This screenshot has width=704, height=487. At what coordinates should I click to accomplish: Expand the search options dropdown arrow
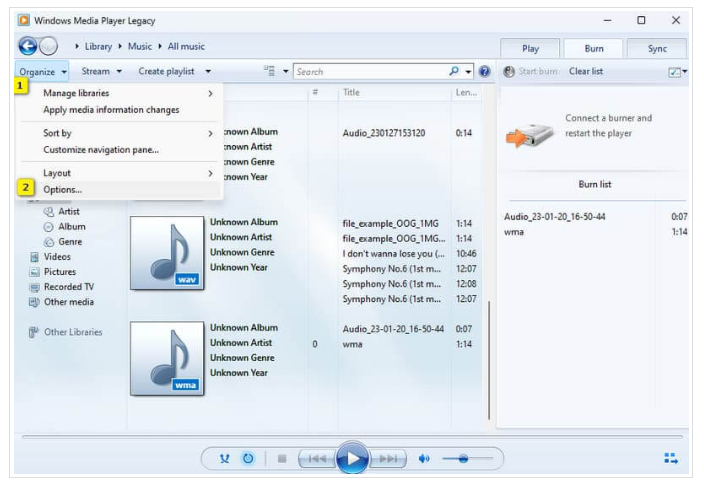click(x=468, y=72)
